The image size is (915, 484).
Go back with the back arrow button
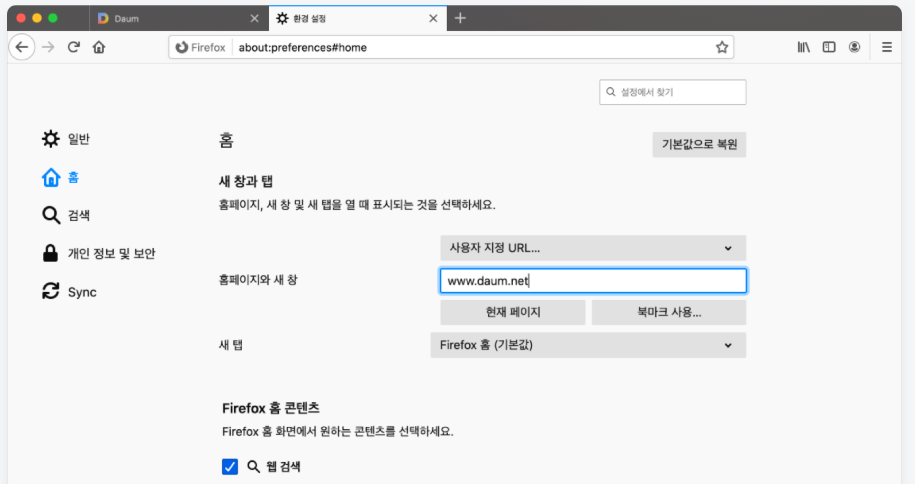coord(22,47)
